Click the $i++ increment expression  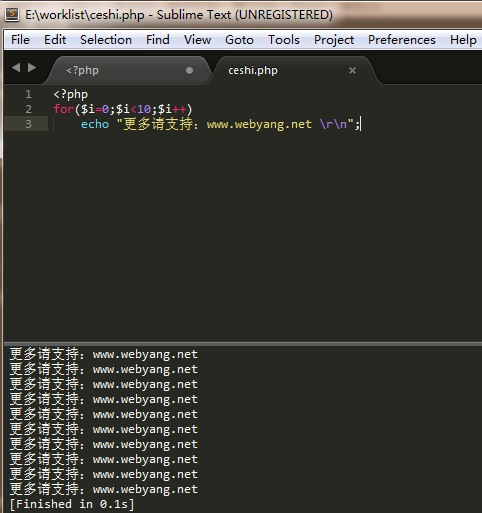172,109
